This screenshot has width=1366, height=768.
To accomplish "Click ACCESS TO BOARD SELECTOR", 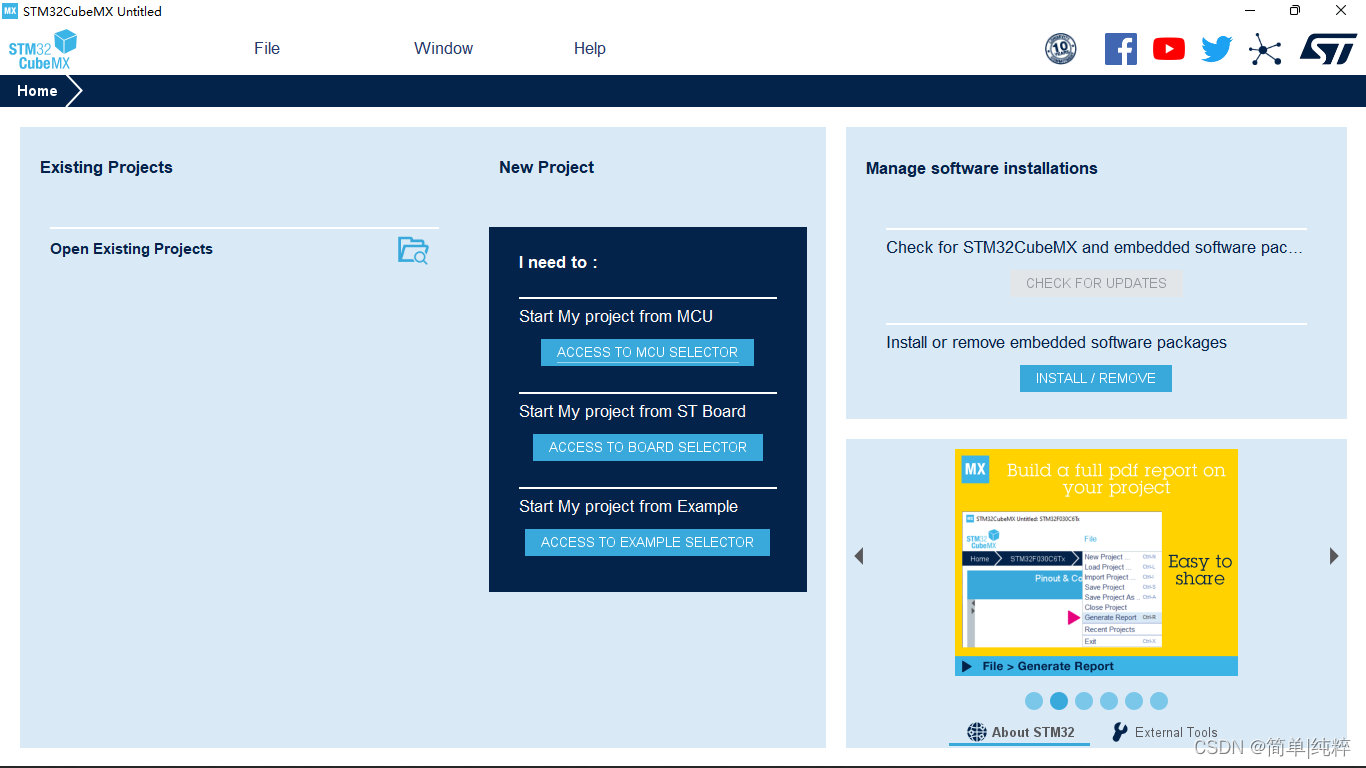I will pos(648,447).
